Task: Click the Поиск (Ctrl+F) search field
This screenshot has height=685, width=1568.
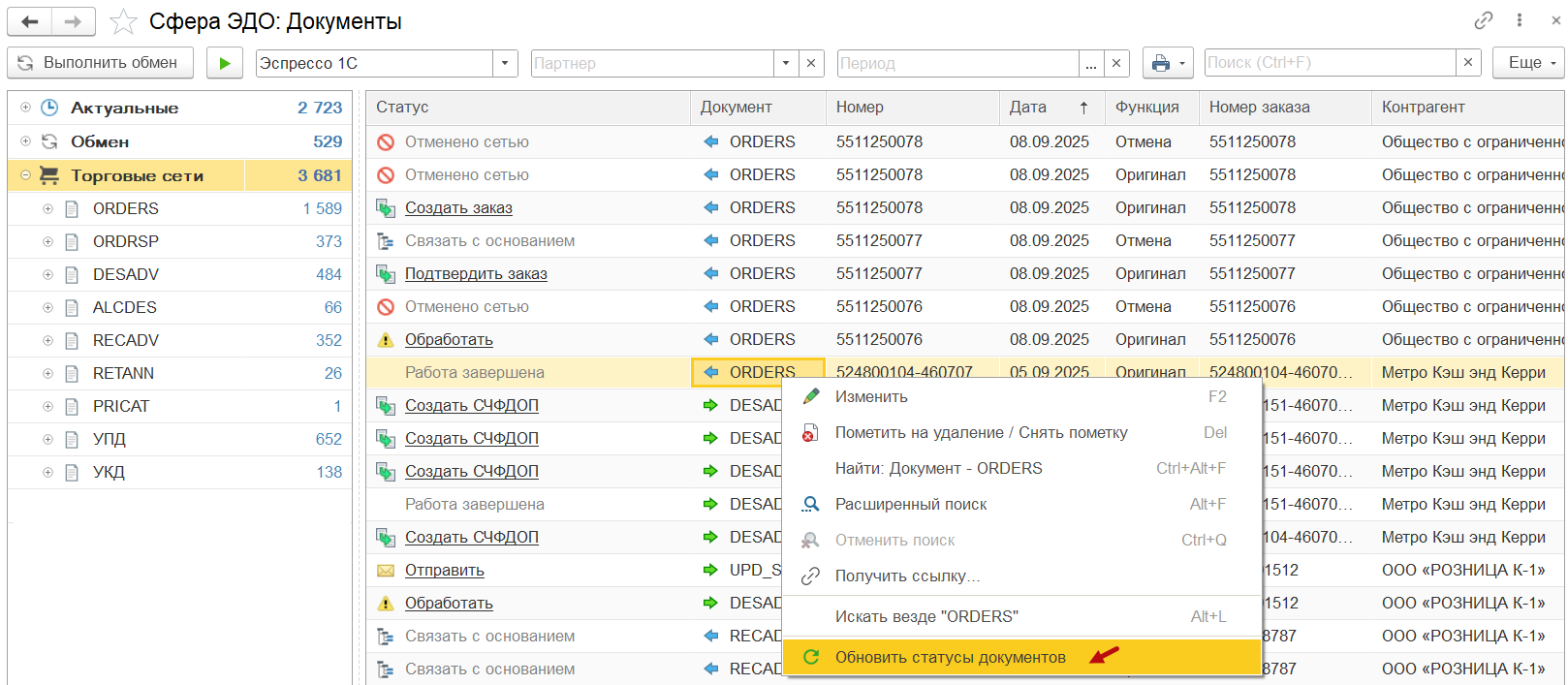Action: [x=1330, y=63]
